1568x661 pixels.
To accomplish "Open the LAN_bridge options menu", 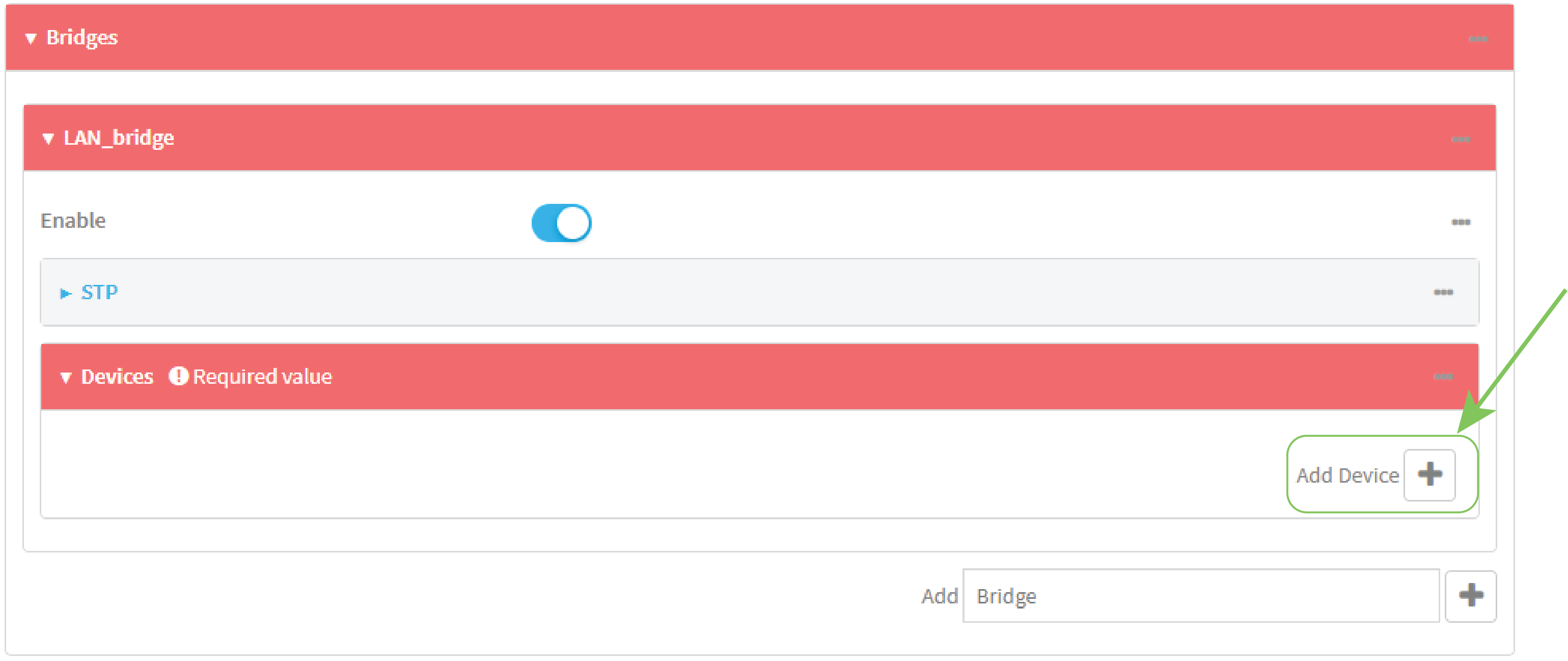I will 1460,140.
